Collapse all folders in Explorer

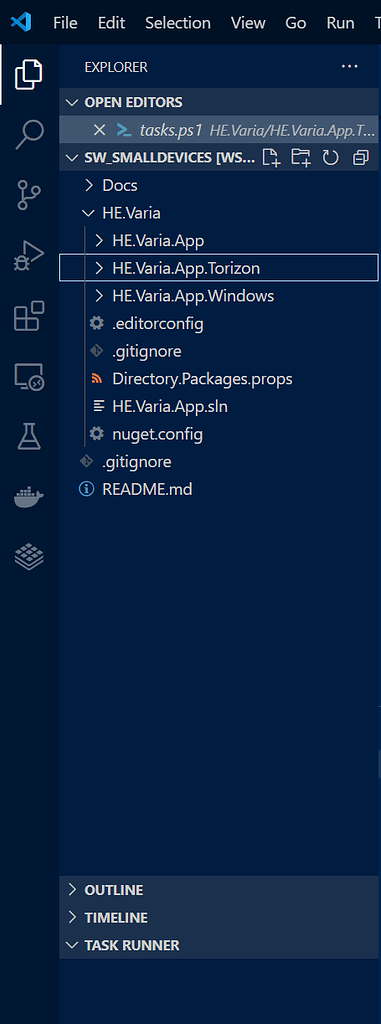pos(360,157)
